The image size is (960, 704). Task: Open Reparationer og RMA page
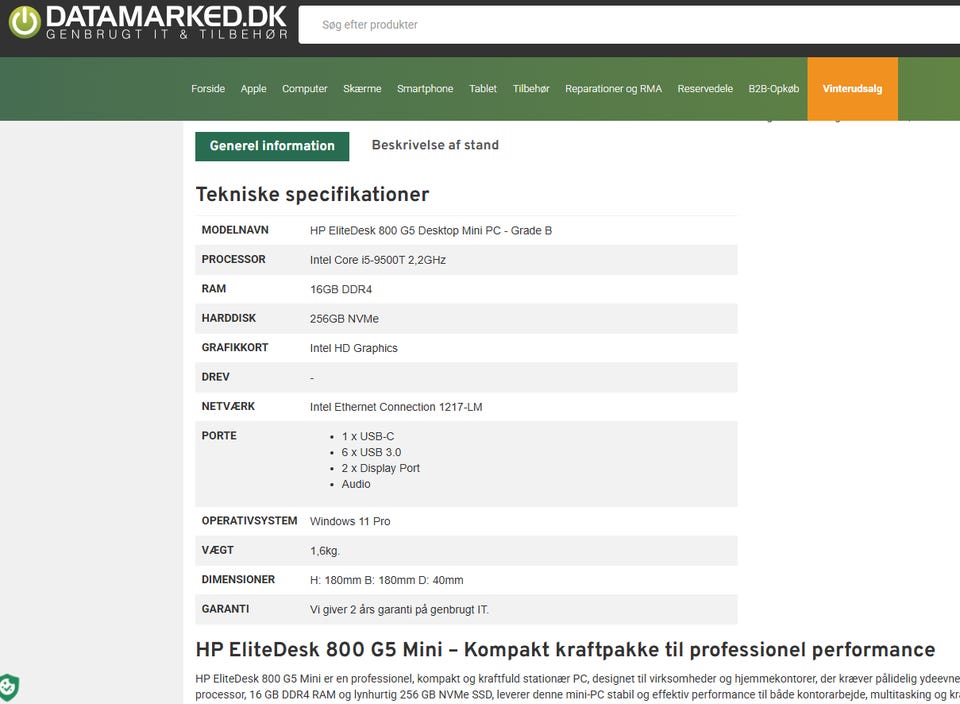tap(613, 89)
